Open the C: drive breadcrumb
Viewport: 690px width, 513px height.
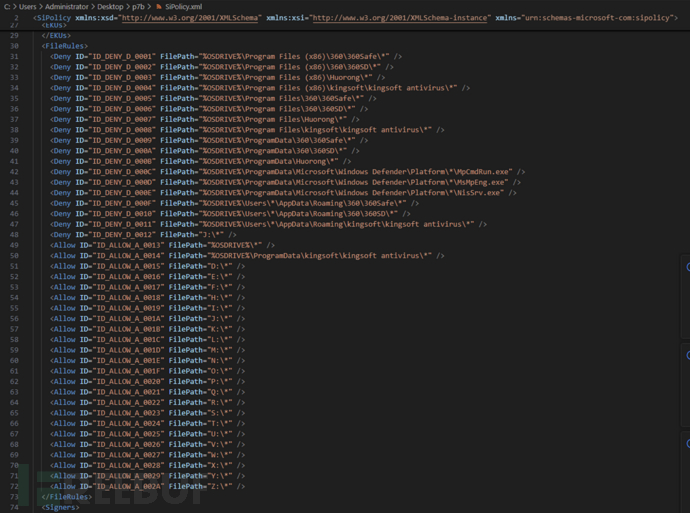7,7
